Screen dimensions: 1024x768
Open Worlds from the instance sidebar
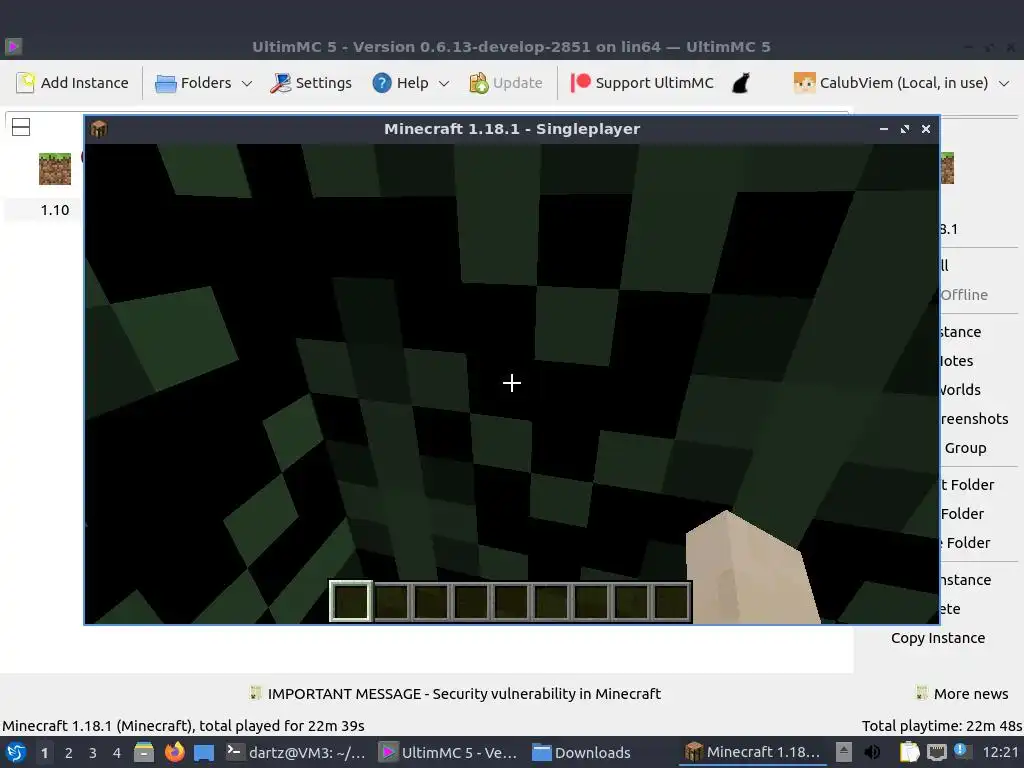tap(960, 390)
